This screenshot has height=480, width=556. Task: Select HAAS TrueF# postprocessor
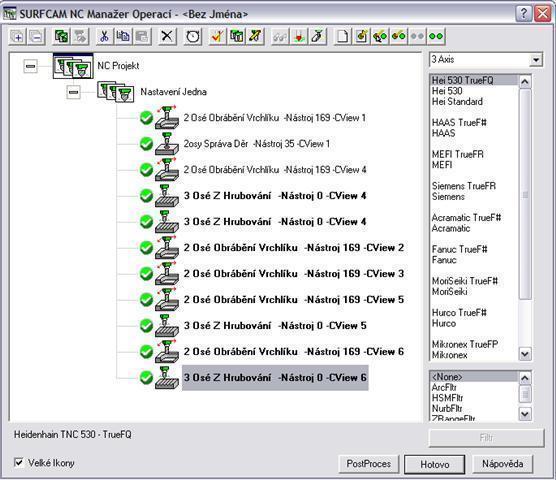(474, 123)
